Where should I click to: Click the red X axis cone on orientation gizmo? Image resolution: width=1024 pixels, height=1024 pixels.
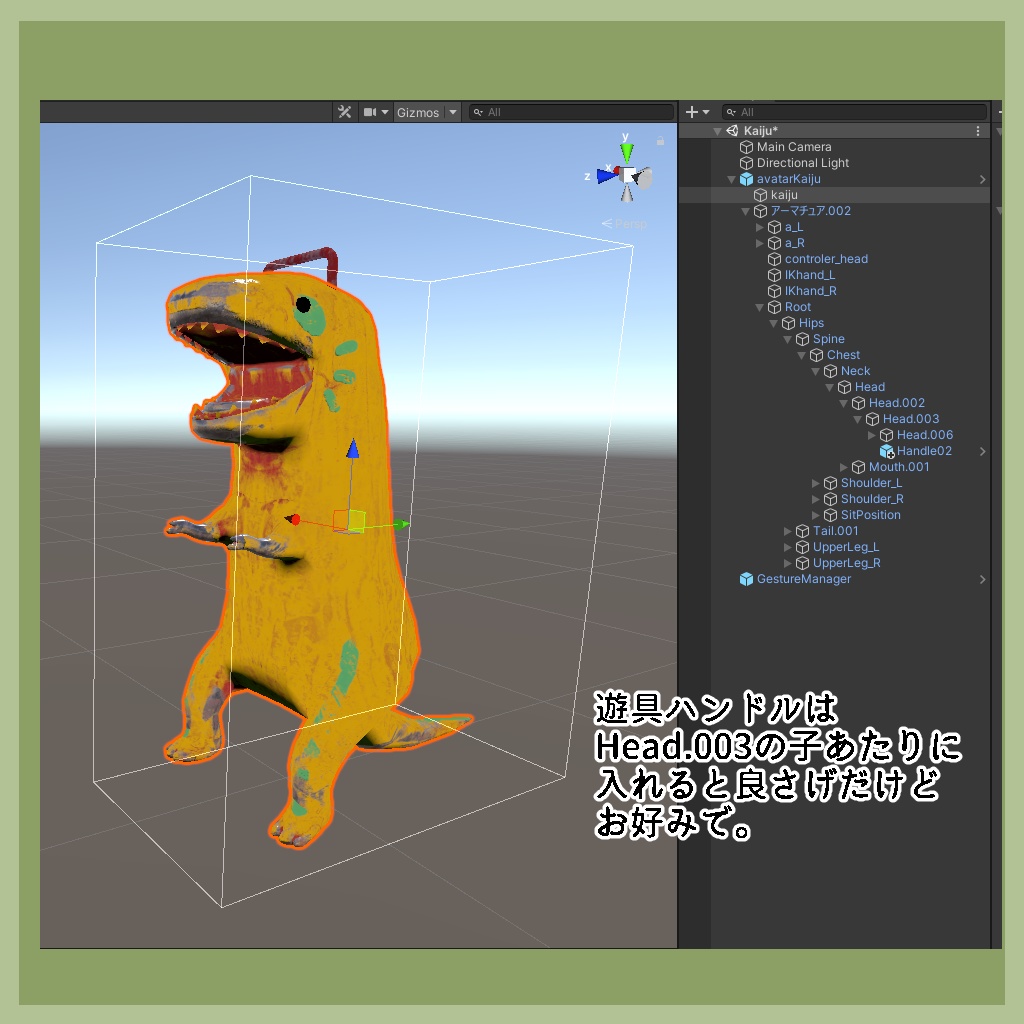[x=616, y=170]
